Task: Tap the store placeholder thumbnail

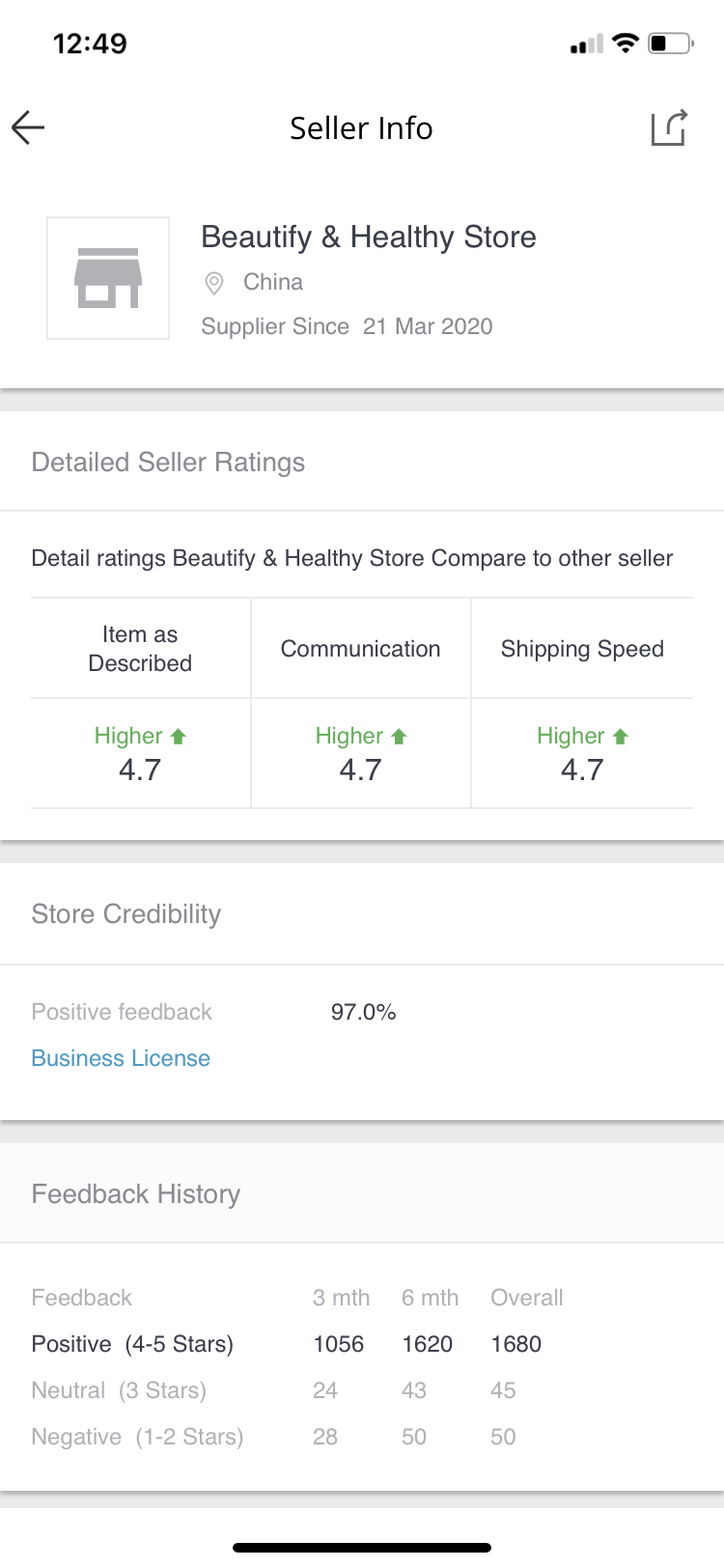Action: tap(108, 278)
